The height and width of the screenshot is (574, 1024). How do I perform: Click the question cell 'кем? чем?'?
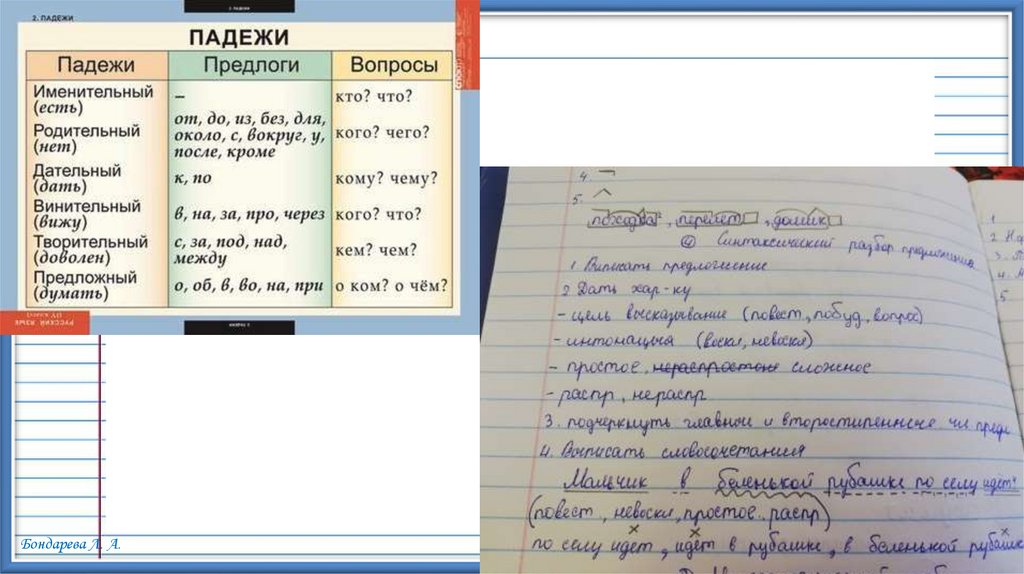tap(376, 250)
